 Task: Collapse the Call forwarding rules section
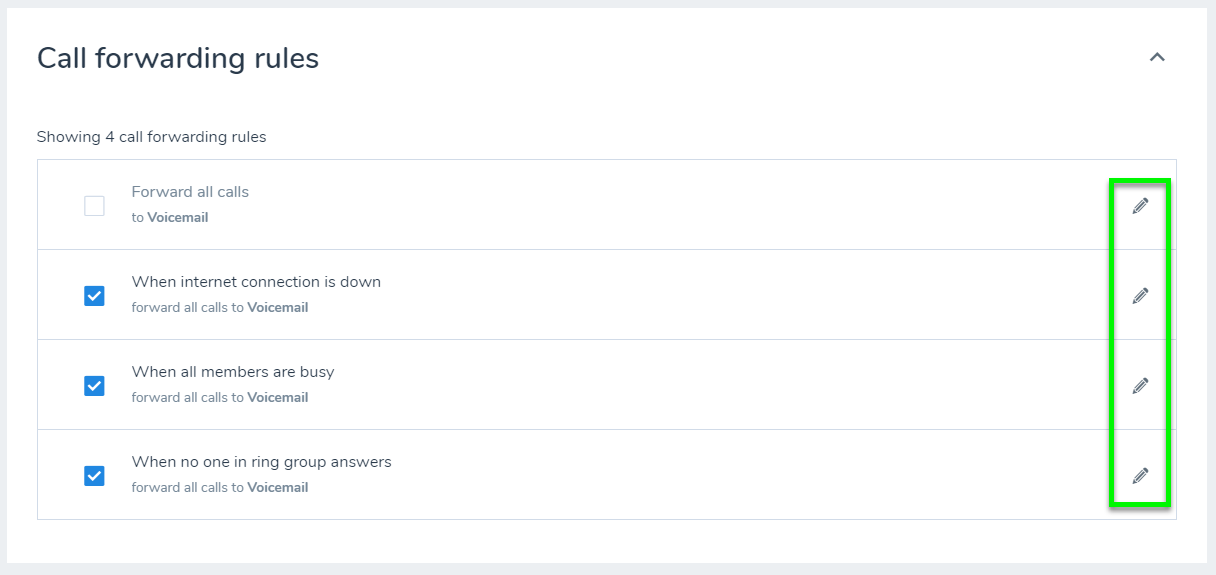[1157, 58]
